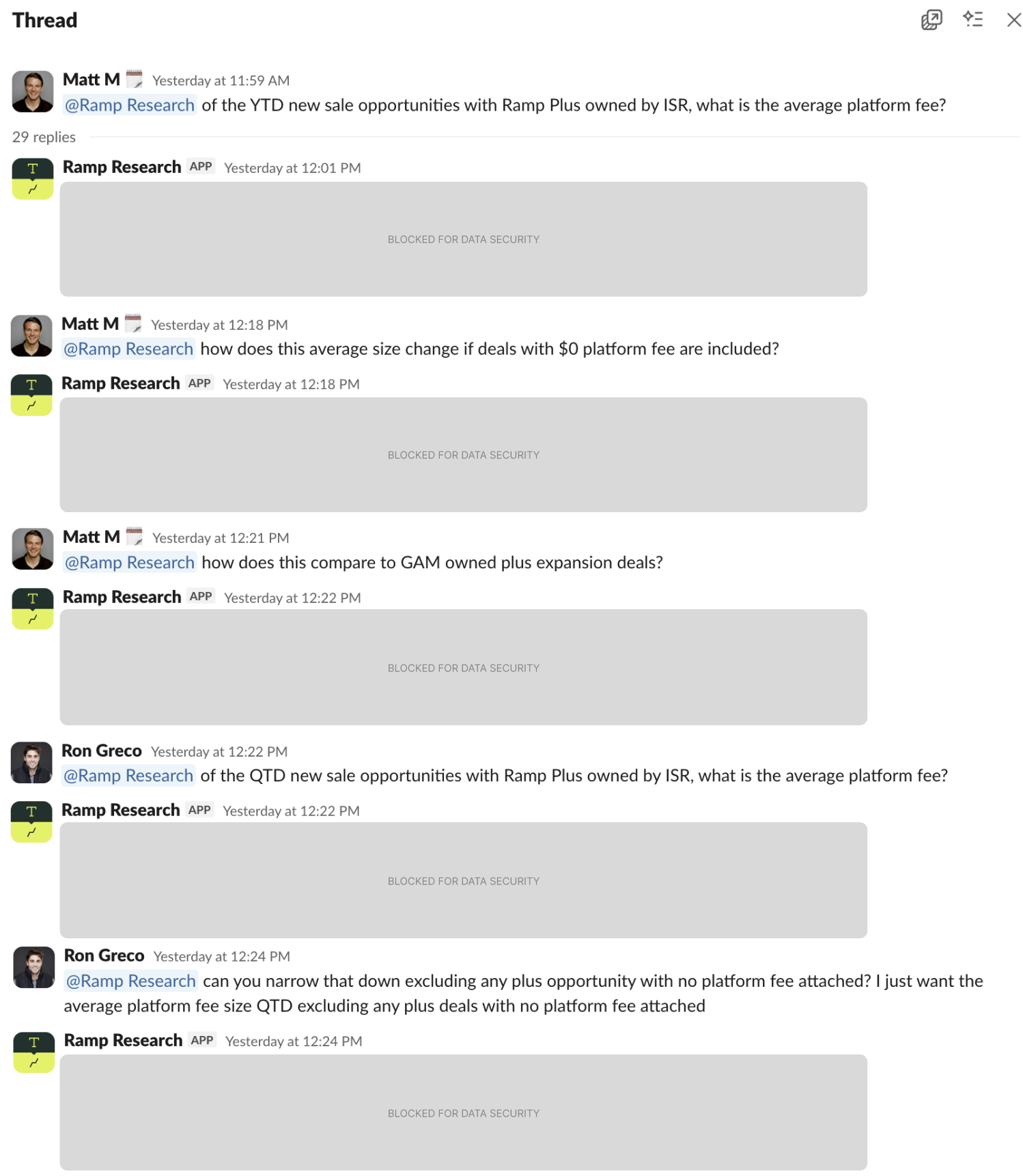Click the blocked message from 12:01 PM
The image size is (1023, 1176).
coord(463,239)
